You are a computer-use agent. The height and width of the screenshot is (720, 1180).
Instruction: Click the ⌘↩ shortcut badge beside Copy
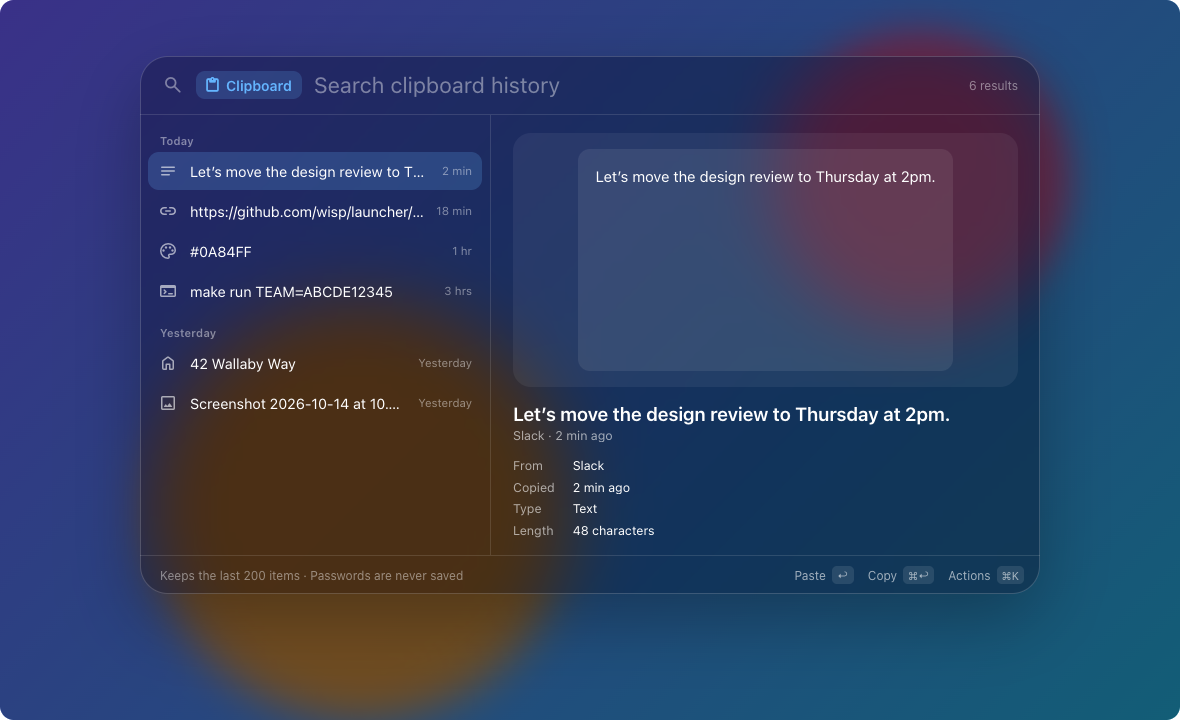[x=918, y=576]
